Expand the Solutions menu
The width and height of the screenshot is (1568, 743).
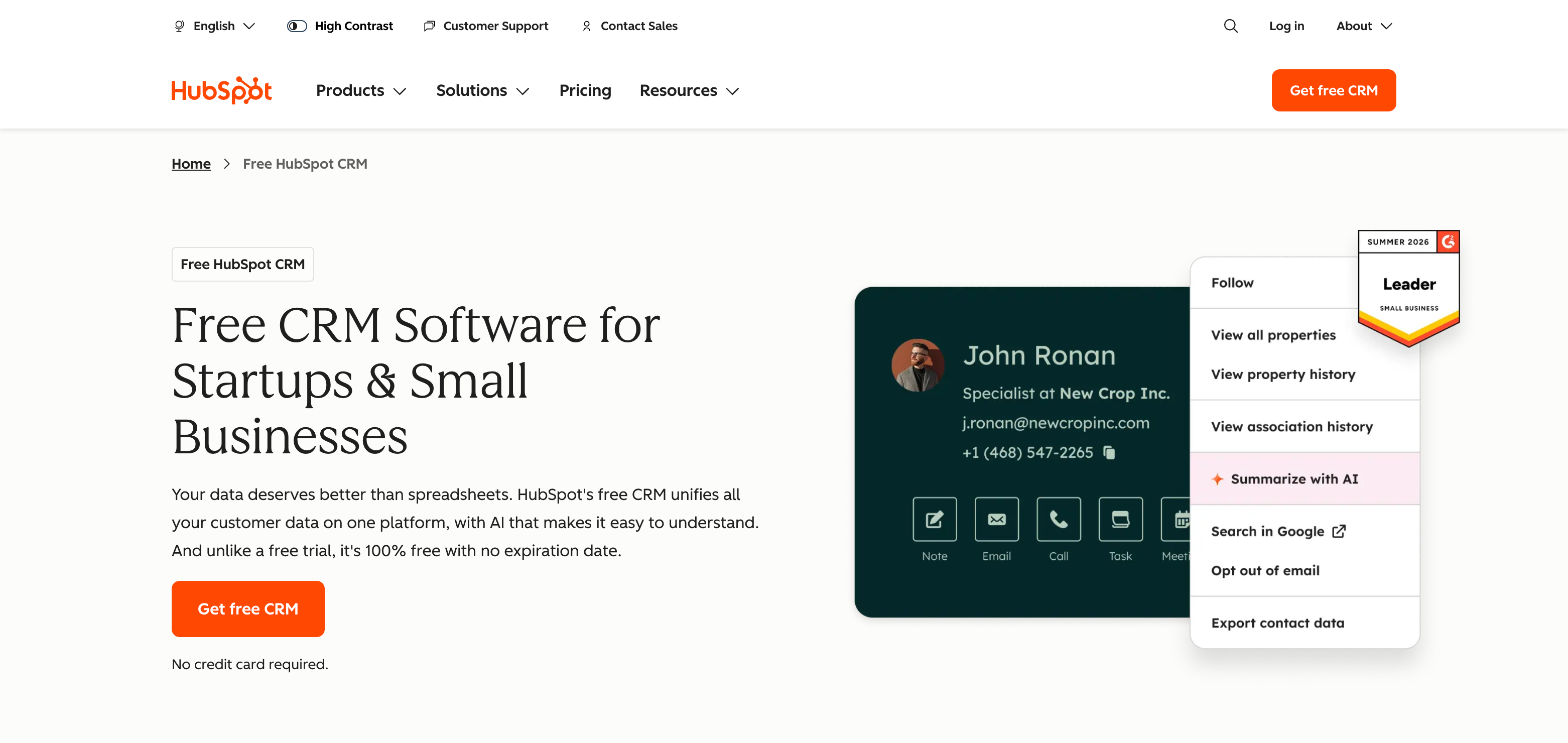(x=483, y=90)
